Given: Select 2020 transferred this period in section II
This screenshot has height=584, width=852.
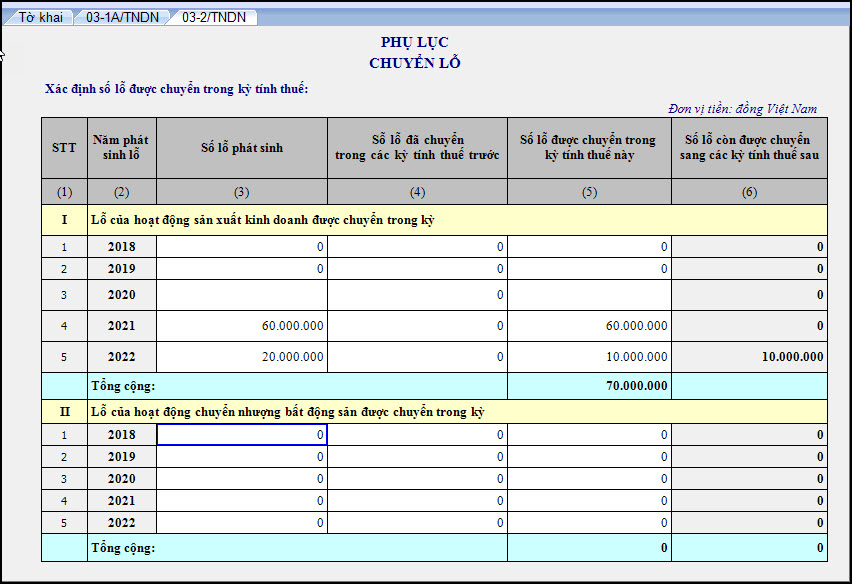Looking at the screenshot, I should (x=589, y=479).
